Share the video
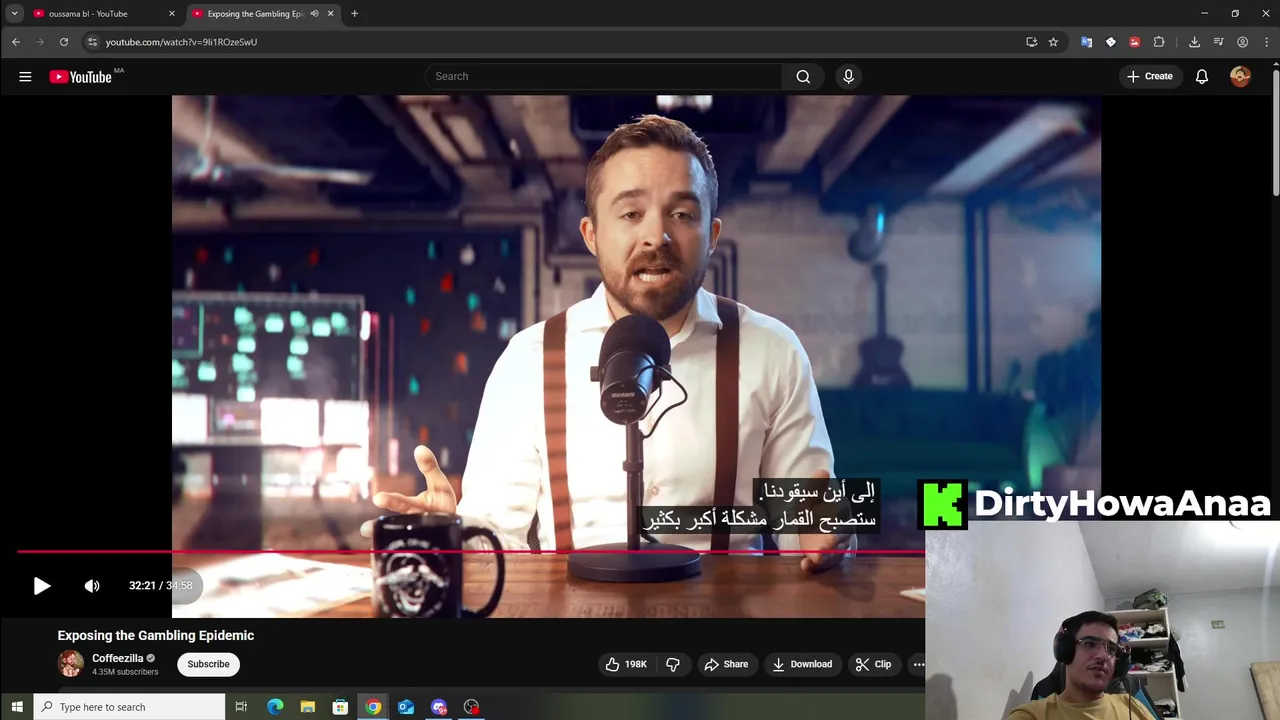 (x=726, y=664)
